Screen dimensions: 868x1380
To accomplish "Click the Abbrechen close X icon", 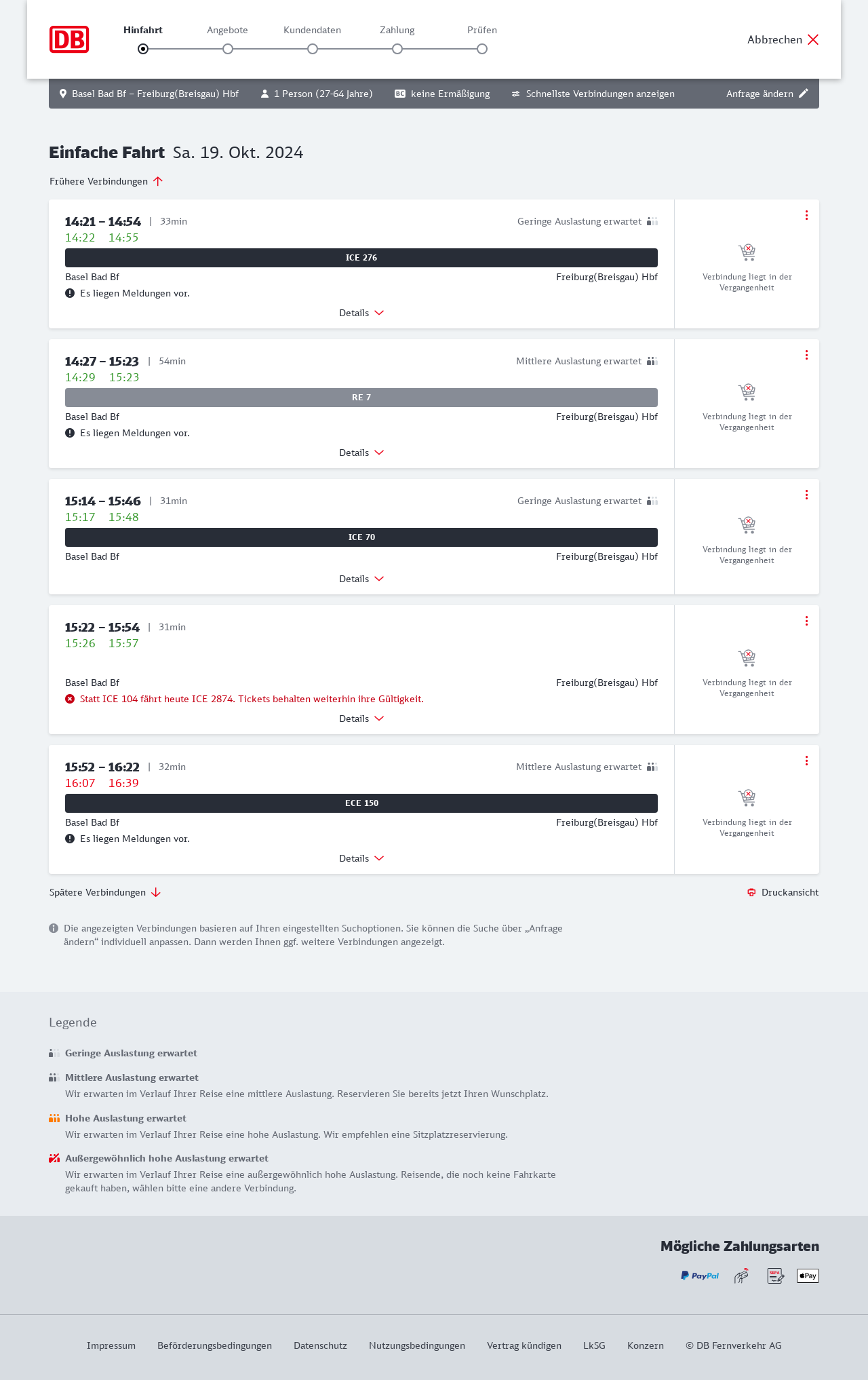I will point(813,39).
